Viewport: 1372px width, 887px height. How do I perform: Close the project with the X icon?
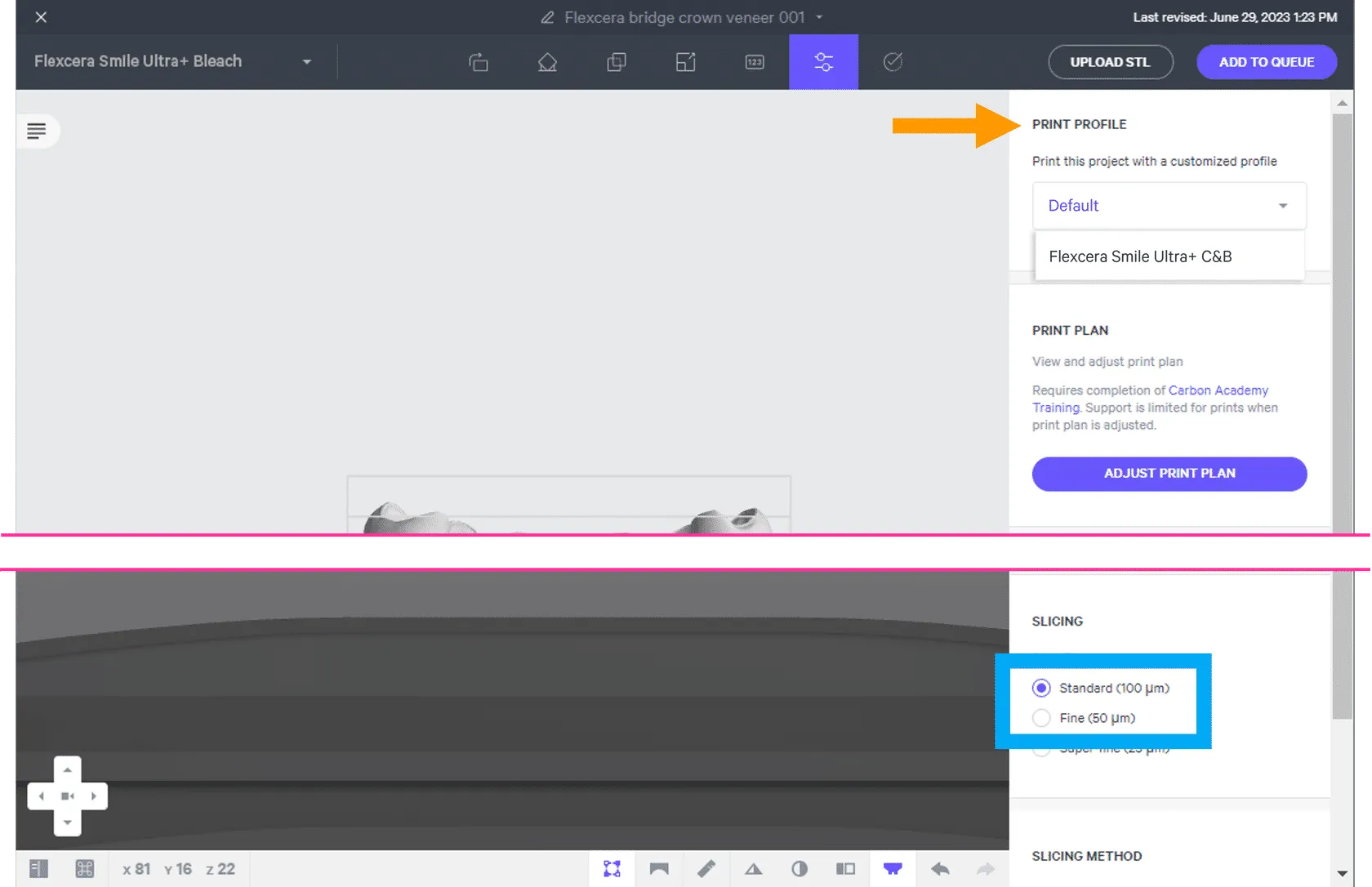point(41,17)
